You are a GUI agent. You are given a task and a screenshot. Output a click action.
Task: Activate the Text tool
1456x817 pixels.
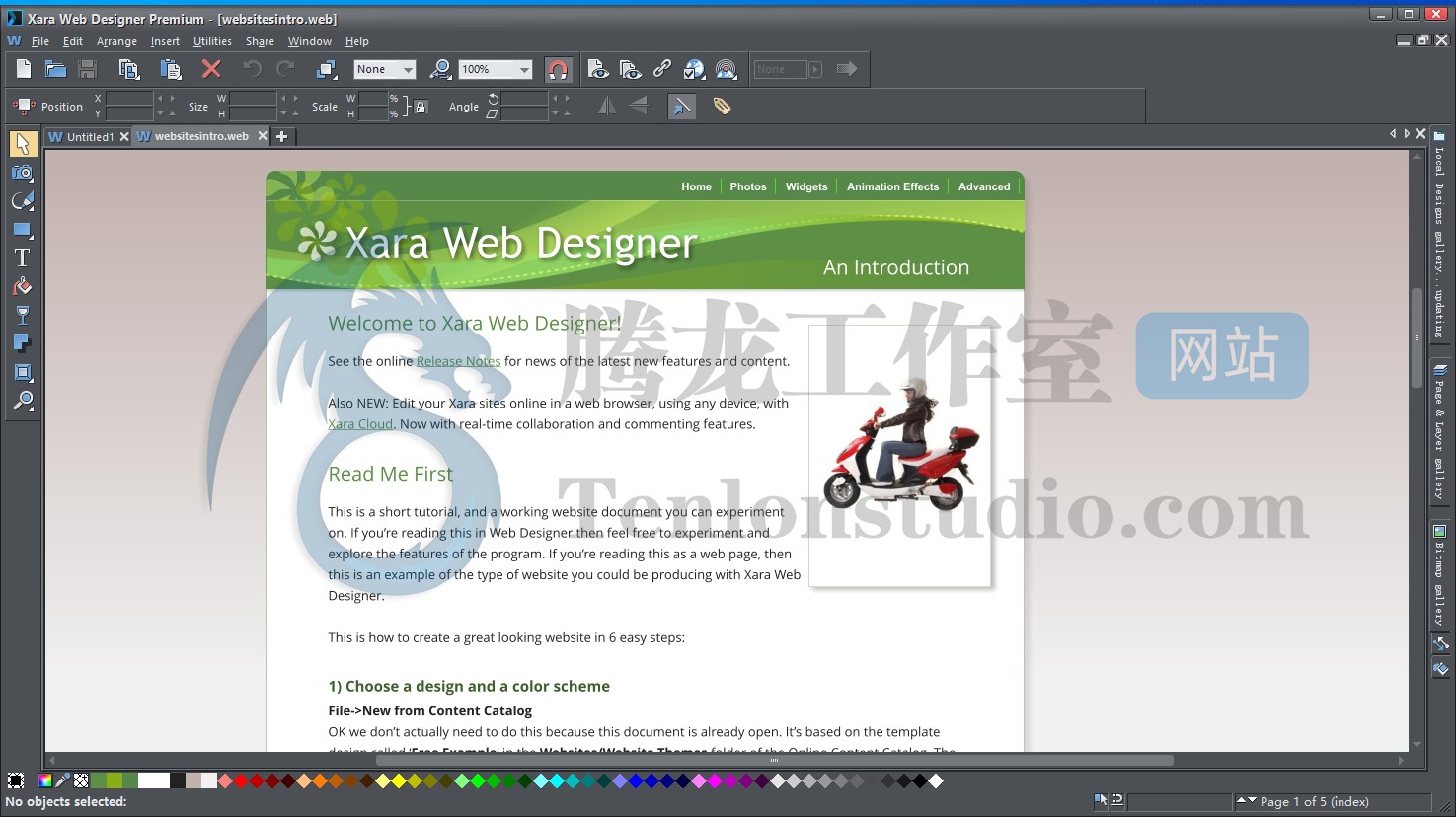pos(22,258)
